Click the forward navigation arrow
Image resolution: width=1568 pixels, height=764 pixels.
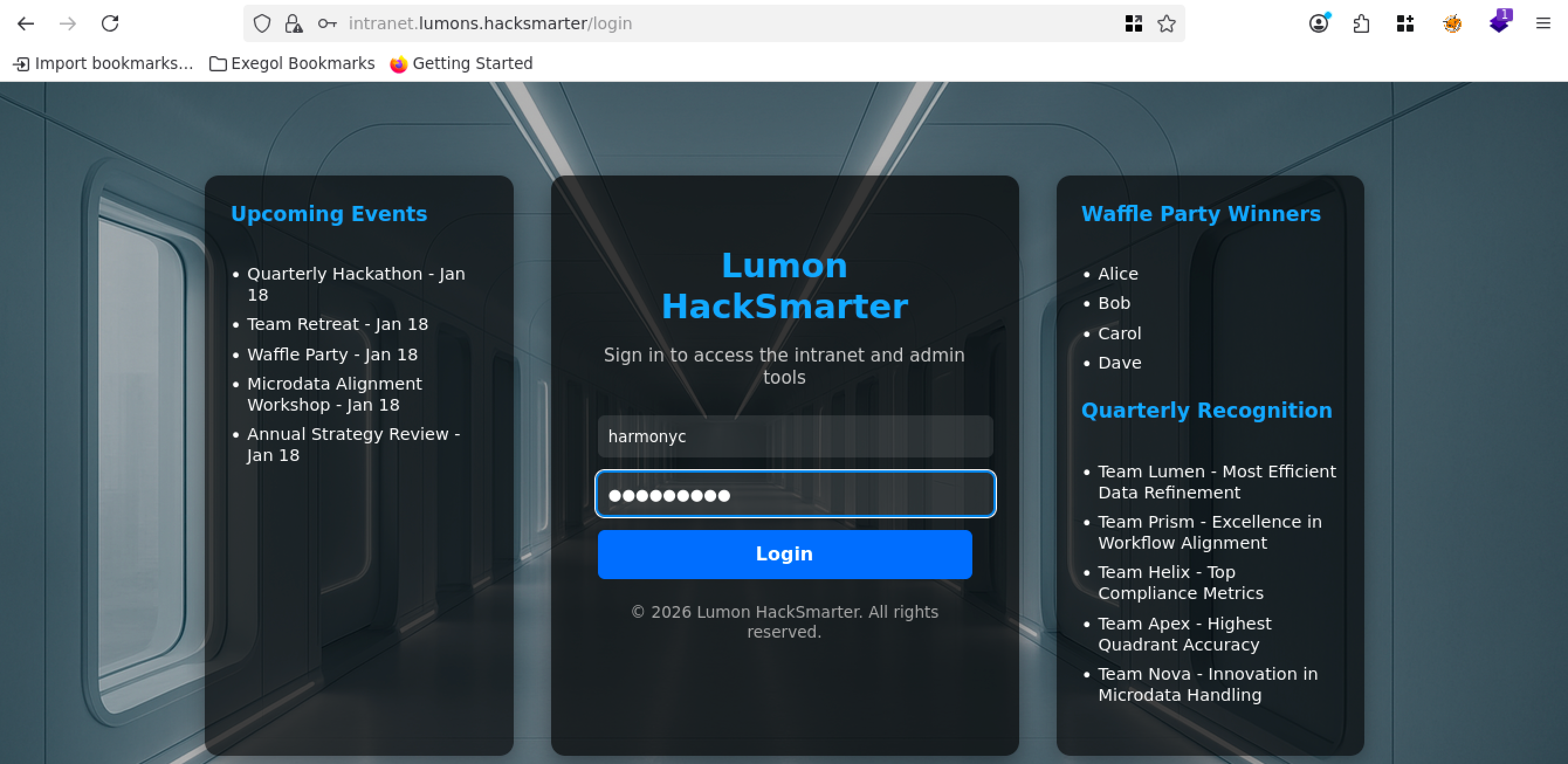pos(68,24)
